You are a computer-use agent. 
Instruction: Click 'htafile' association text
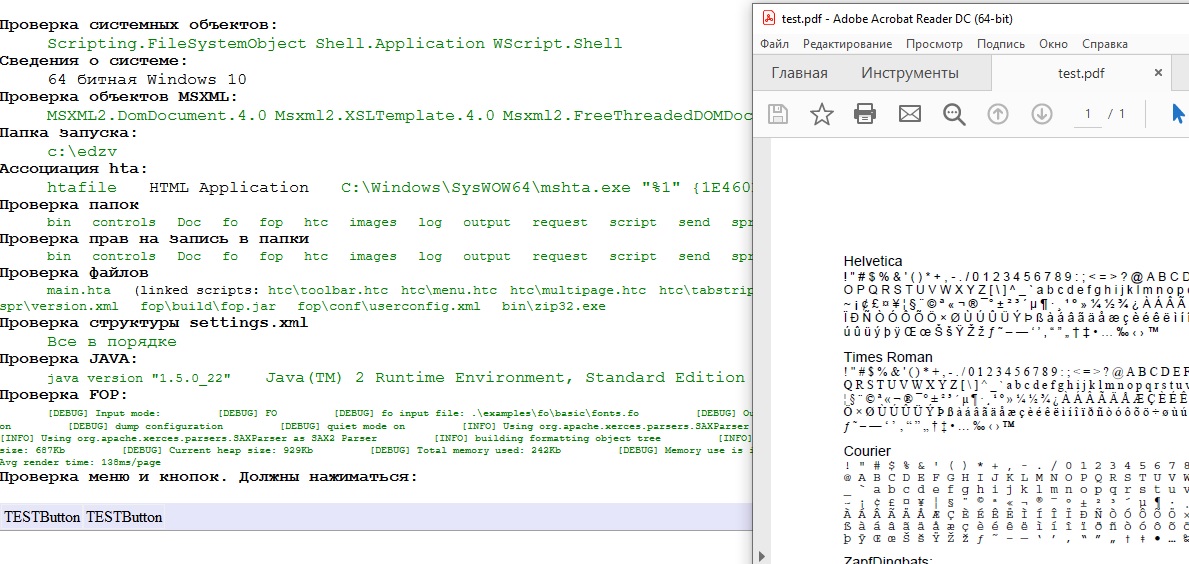pos(82,187)
